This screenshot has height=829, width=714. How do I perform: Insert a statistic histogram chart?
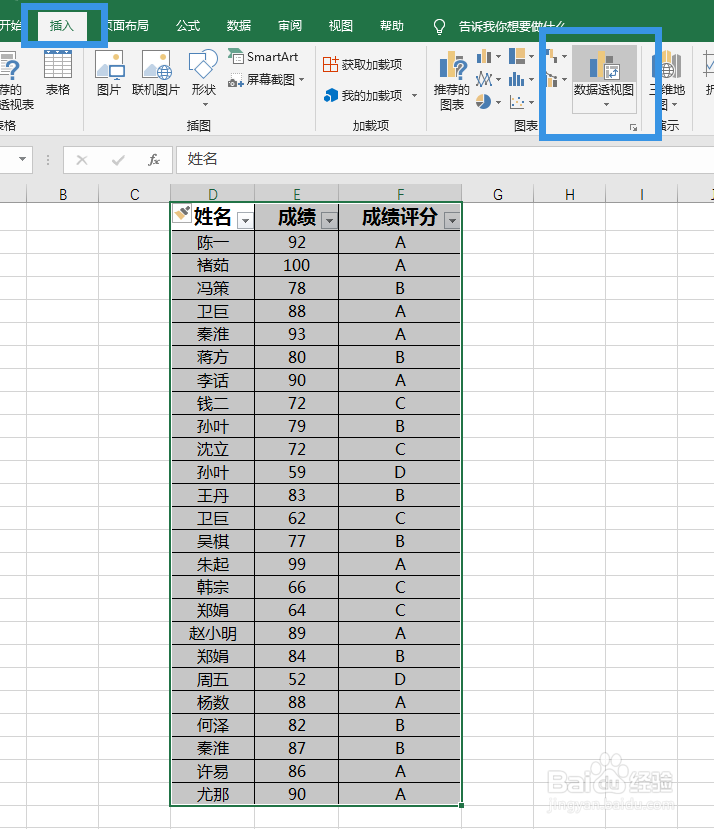pos(516,79)
